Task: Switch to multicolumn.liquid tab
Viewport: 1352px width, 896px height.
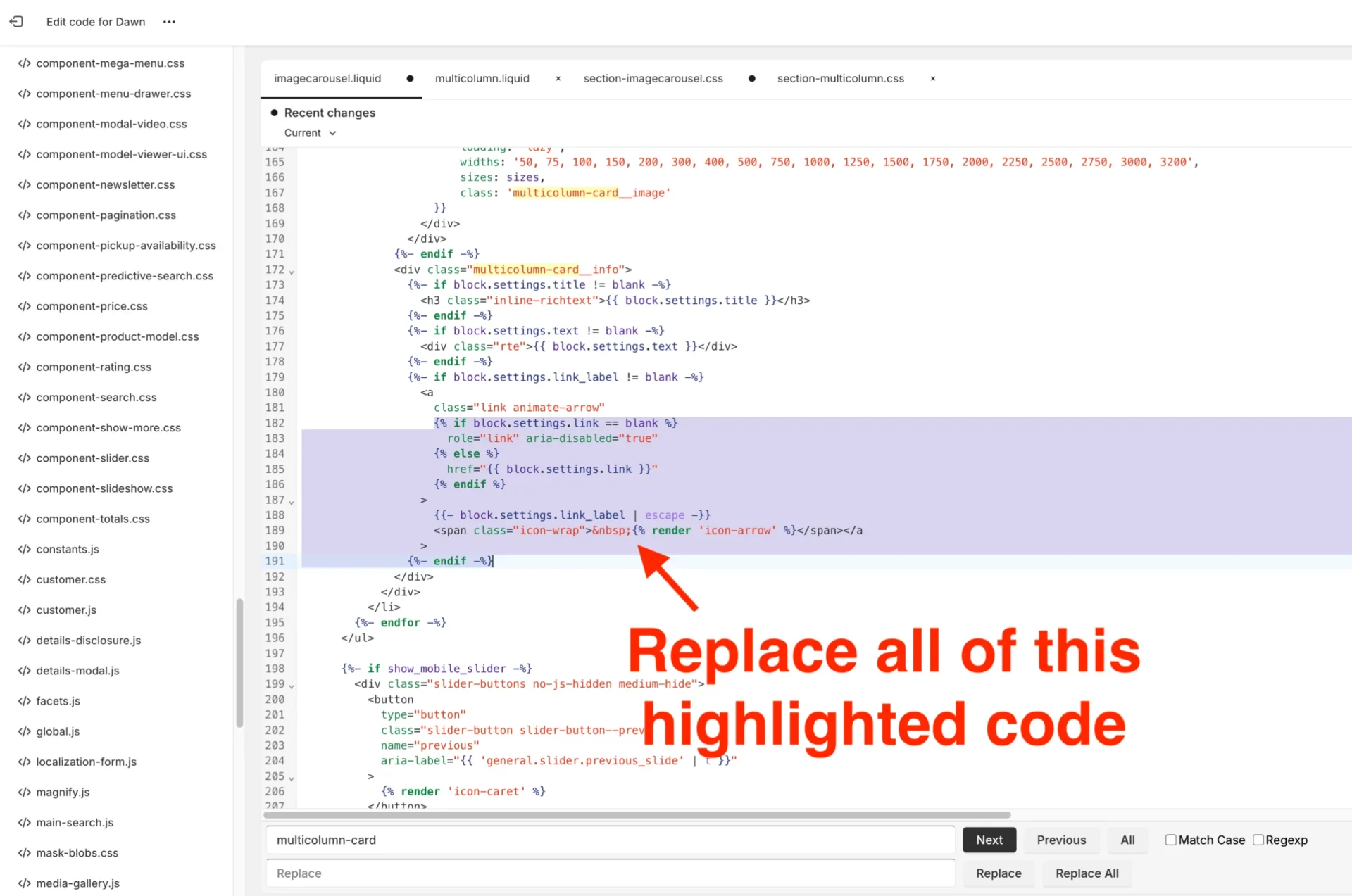Action: [482, 79]
